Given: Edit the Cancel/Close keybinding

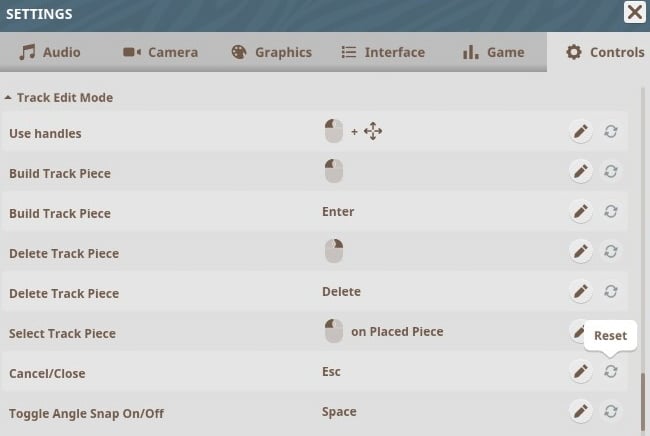Looking at the screenshot, I should [x=580, y=372].
